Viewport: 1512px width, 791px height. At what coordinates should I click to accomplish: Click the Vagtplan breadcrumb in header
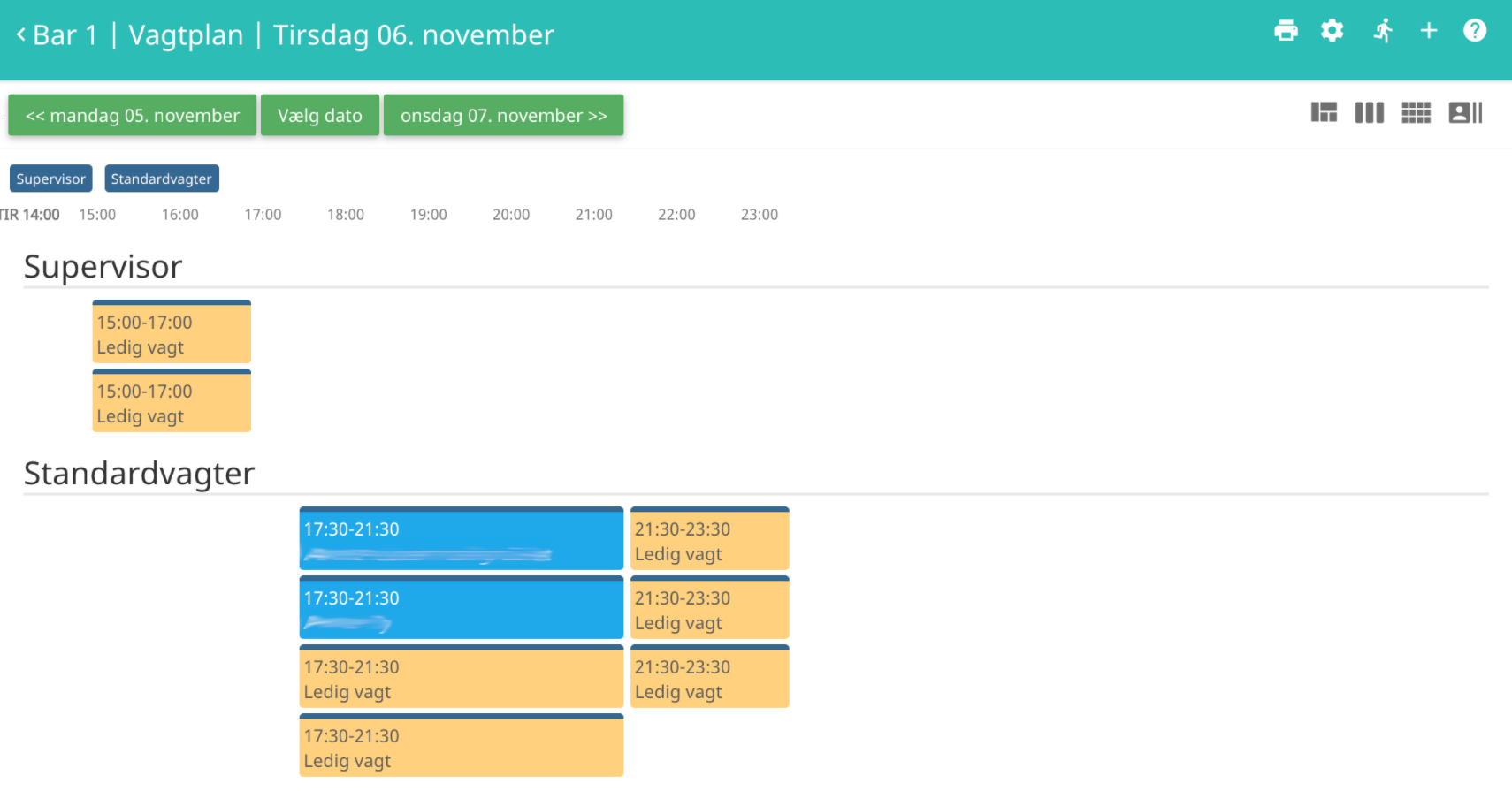[x=186, y=35]
